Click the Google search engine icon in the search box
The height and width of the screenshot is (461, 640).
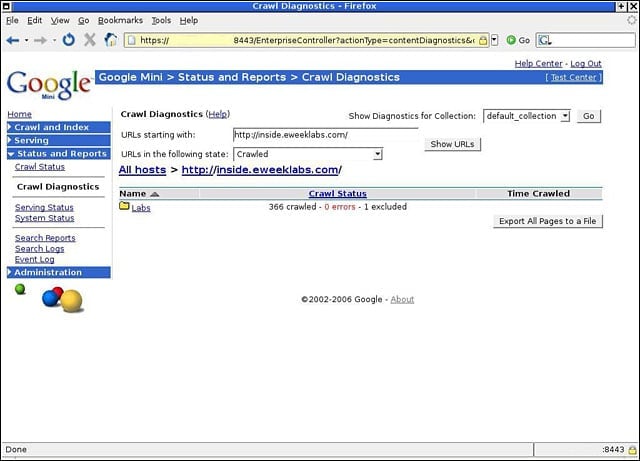[544, 40]
